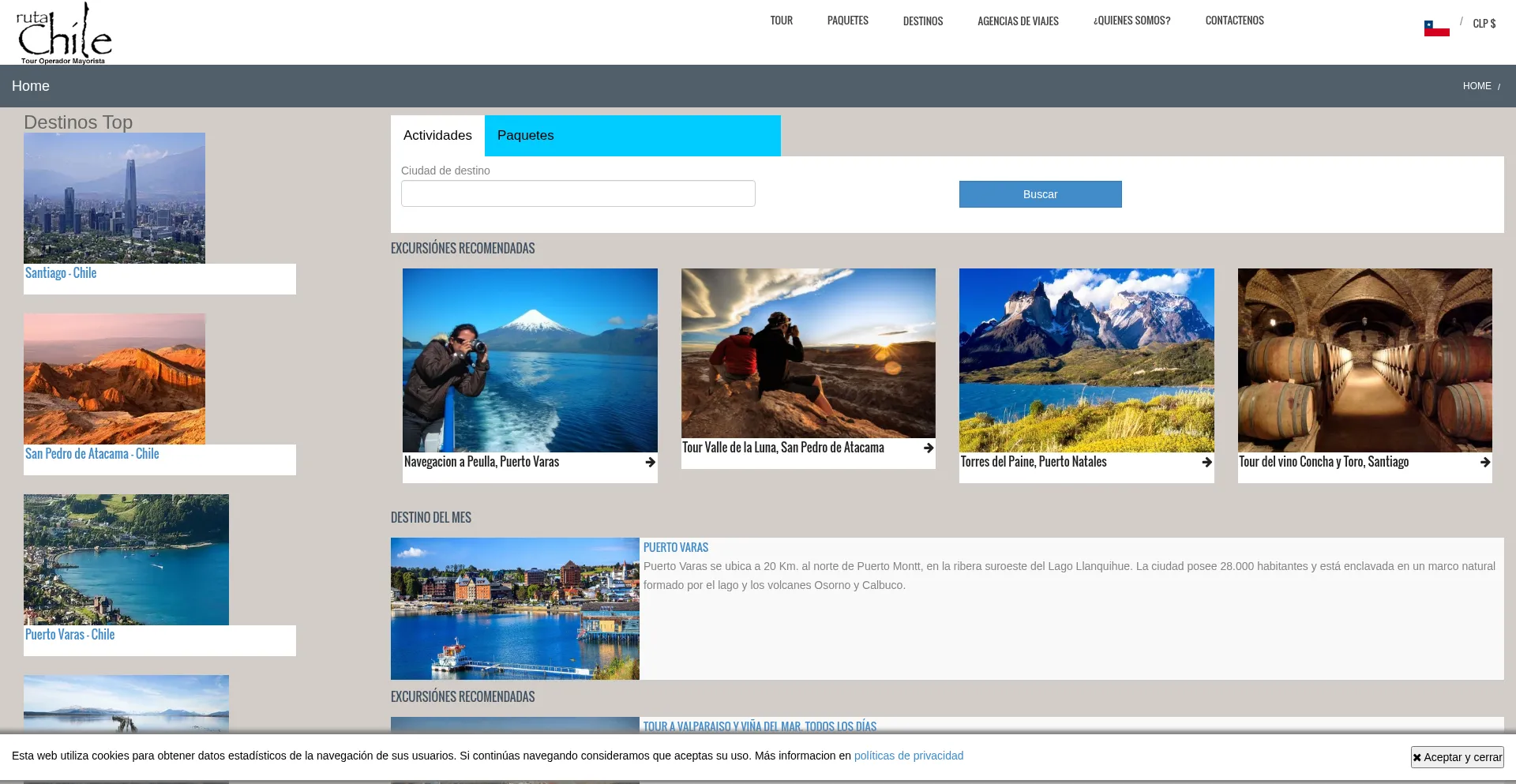Open the TOUR menu
The image size is (1516, 784).
(x=781, y=21)
